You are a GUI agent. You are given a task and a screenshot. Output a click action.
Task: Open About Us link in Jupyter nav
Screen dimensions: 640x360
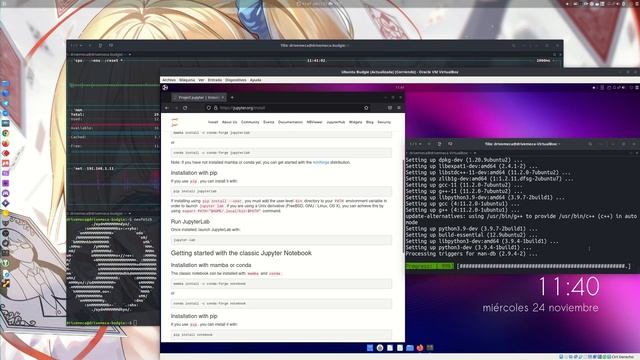pyautogui.click(x=229, y=122)
